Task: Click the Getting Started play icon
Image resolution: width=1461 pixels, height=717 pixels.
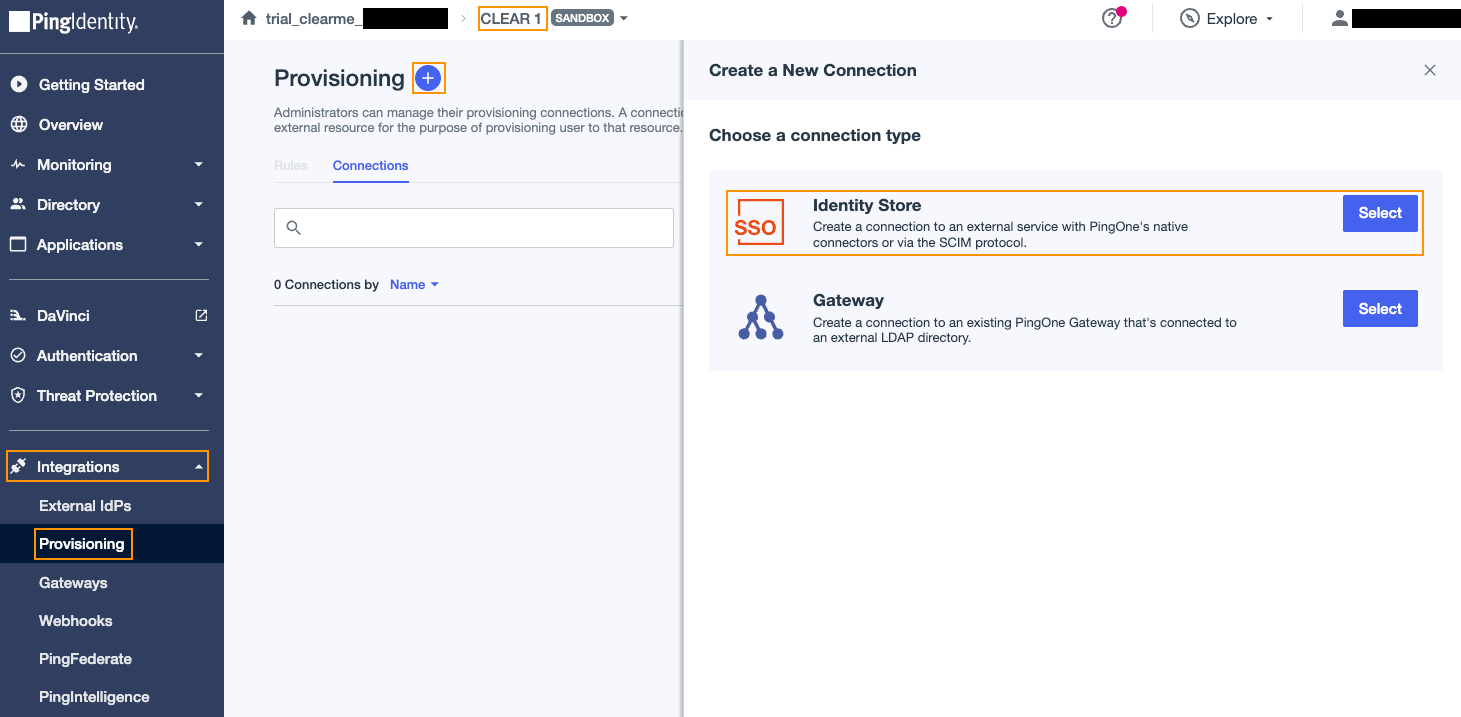Action: 18,85
